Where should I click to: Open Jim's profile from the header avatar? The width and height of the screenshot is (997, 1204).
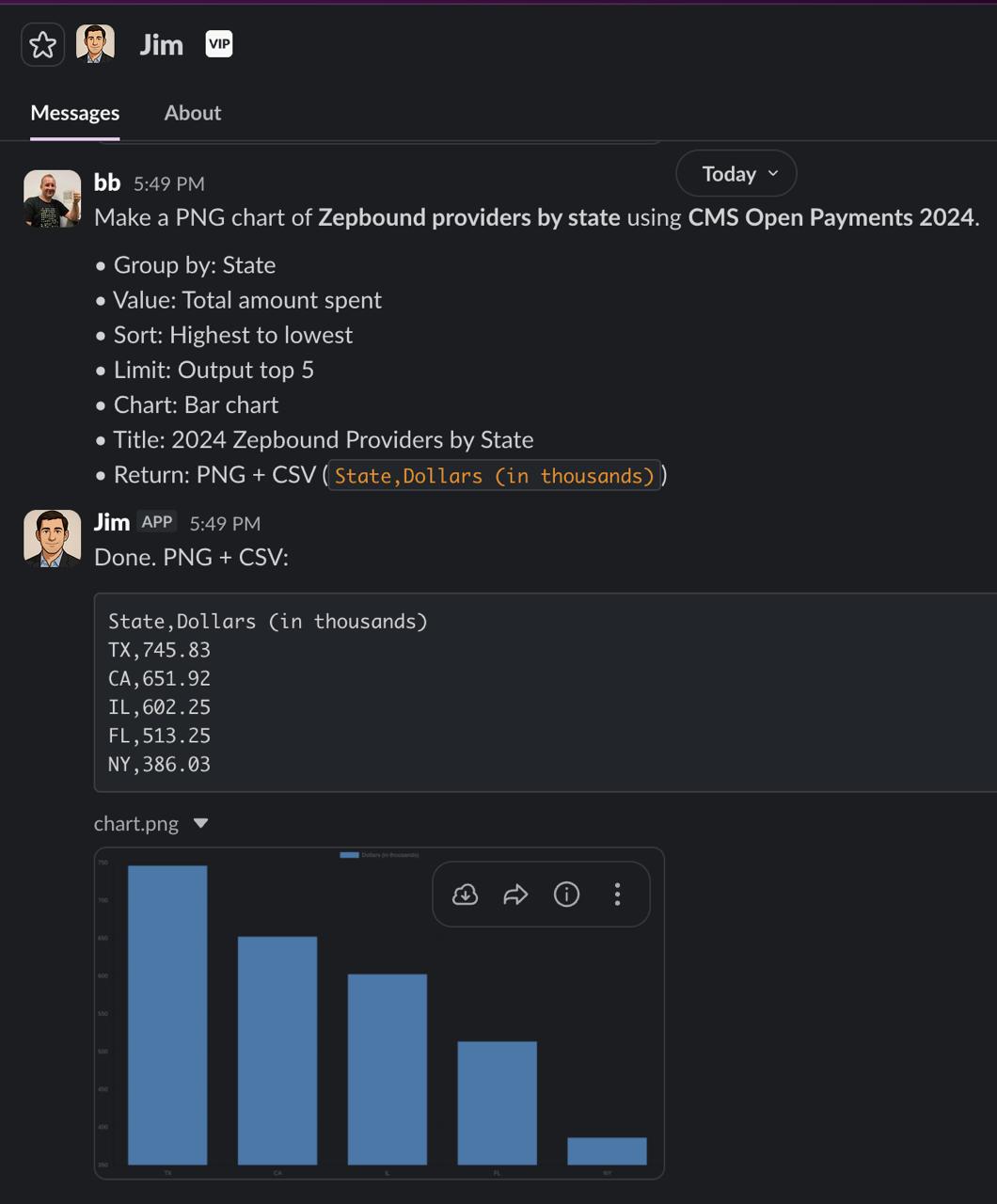tap(94, 43)
